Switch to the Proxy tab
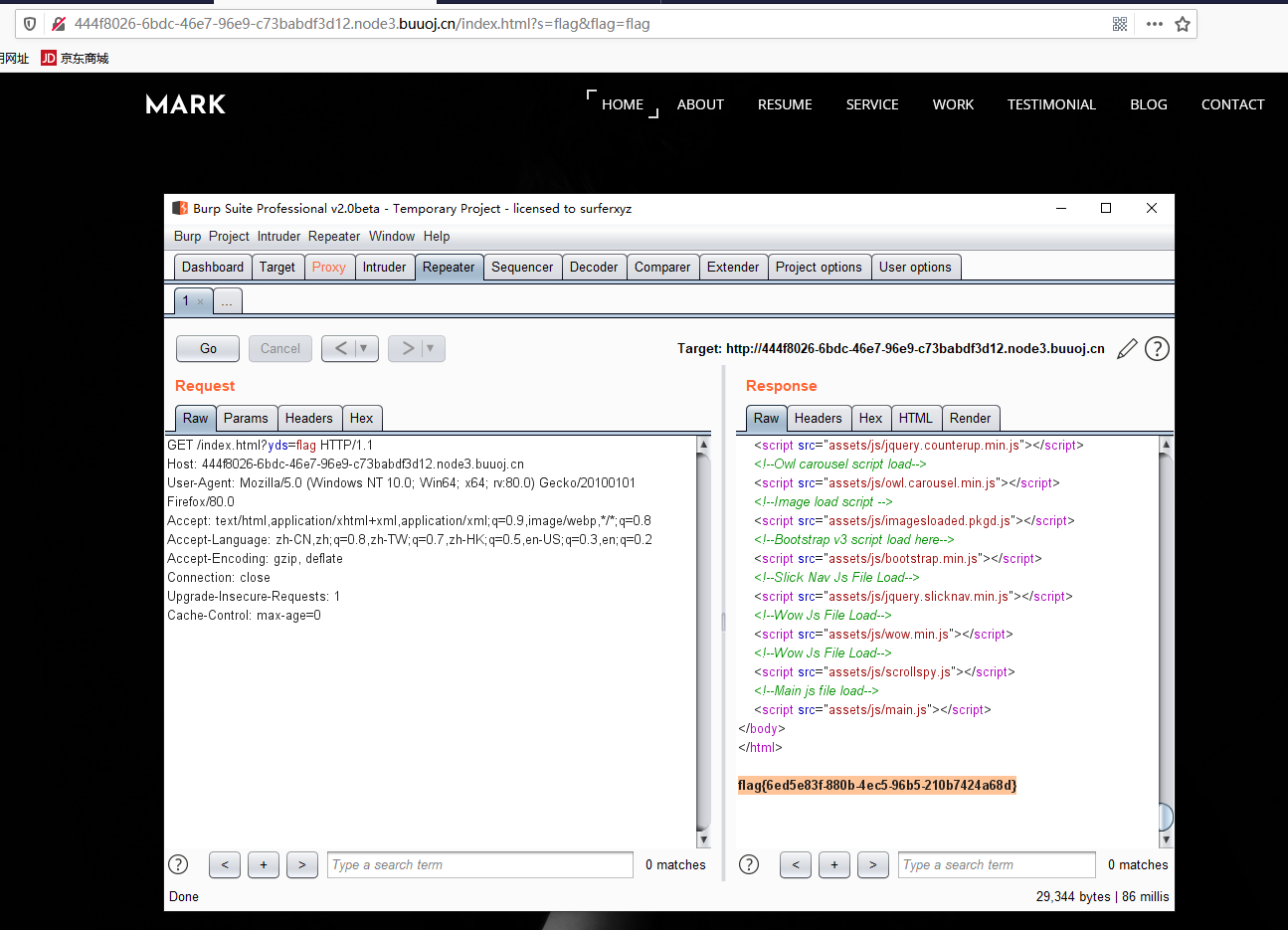Image resolution: width=1288 pixels, height=930 pixels. [329, 267]
